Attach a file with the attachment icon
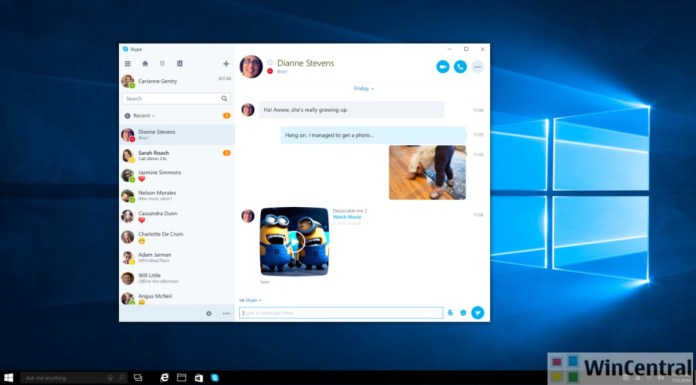696x385 pixels. pyautogui.click(x=450, y=313)
